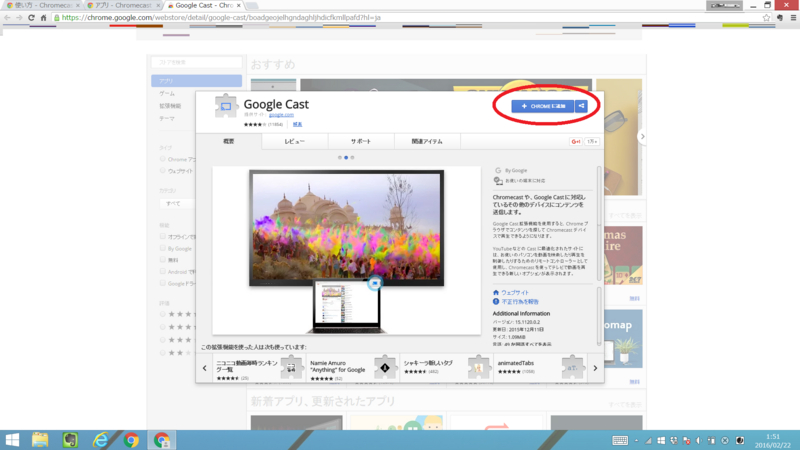Open File Explorer from the taskbar
This screenshot has height=450, width=800.
point(40,440)
